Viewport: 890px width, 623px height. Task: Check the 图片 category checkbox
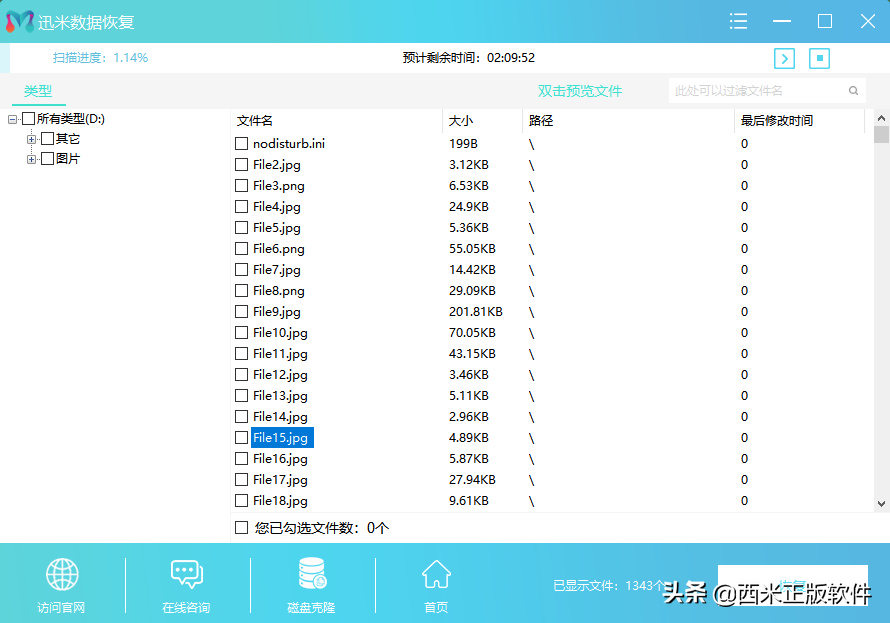coord(48,158)
